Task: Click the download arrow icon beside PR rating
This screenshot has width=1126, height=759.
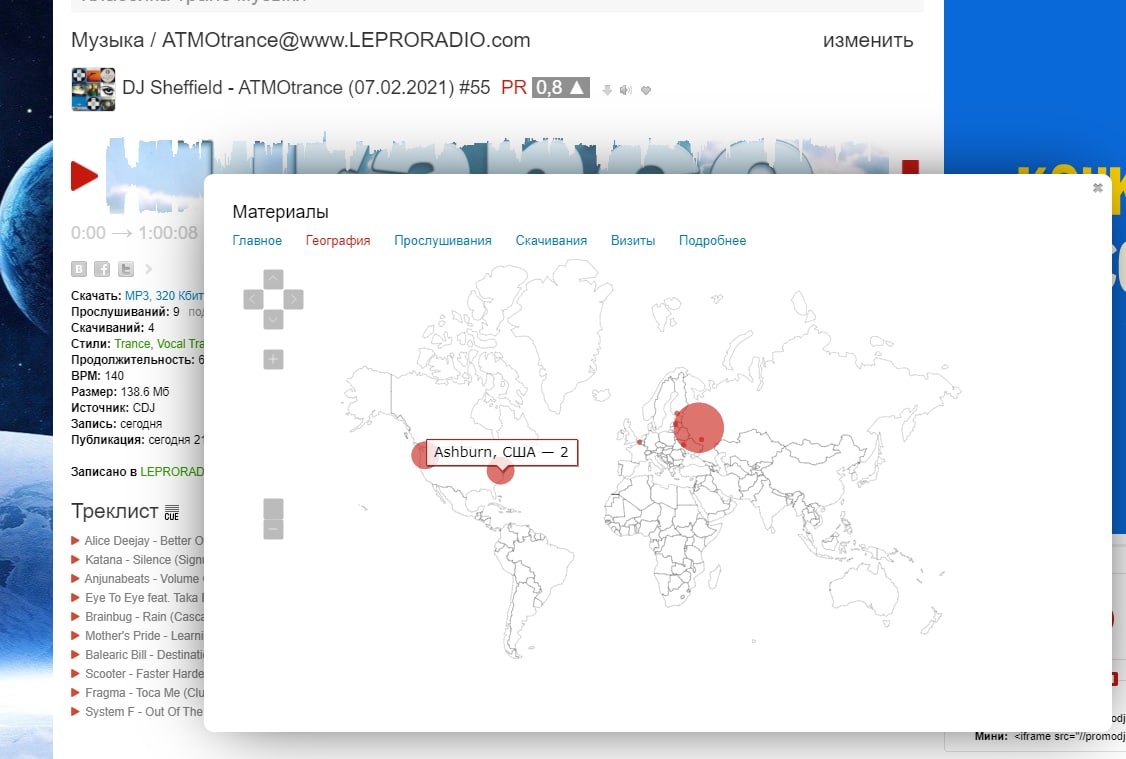Action: click(x=607, y=90)
